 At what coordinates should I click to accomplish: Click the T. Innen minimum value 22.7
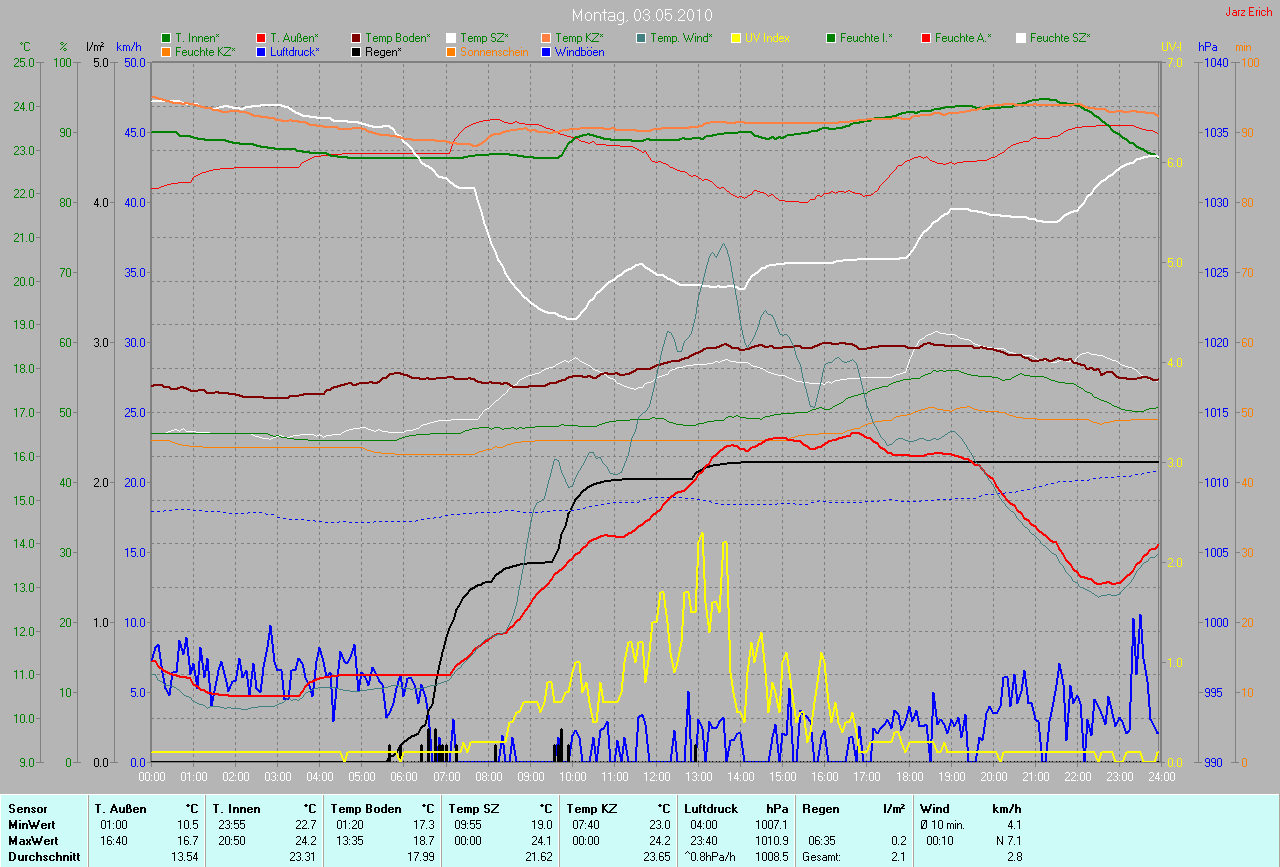(306, 823)
